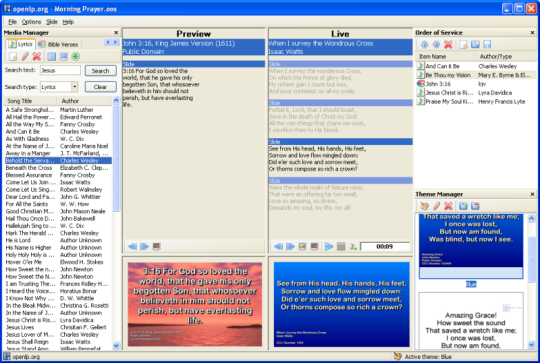Start the slide timer with the Play button
The height and width of the screenshot is (363, 540).
coord(329,247)
